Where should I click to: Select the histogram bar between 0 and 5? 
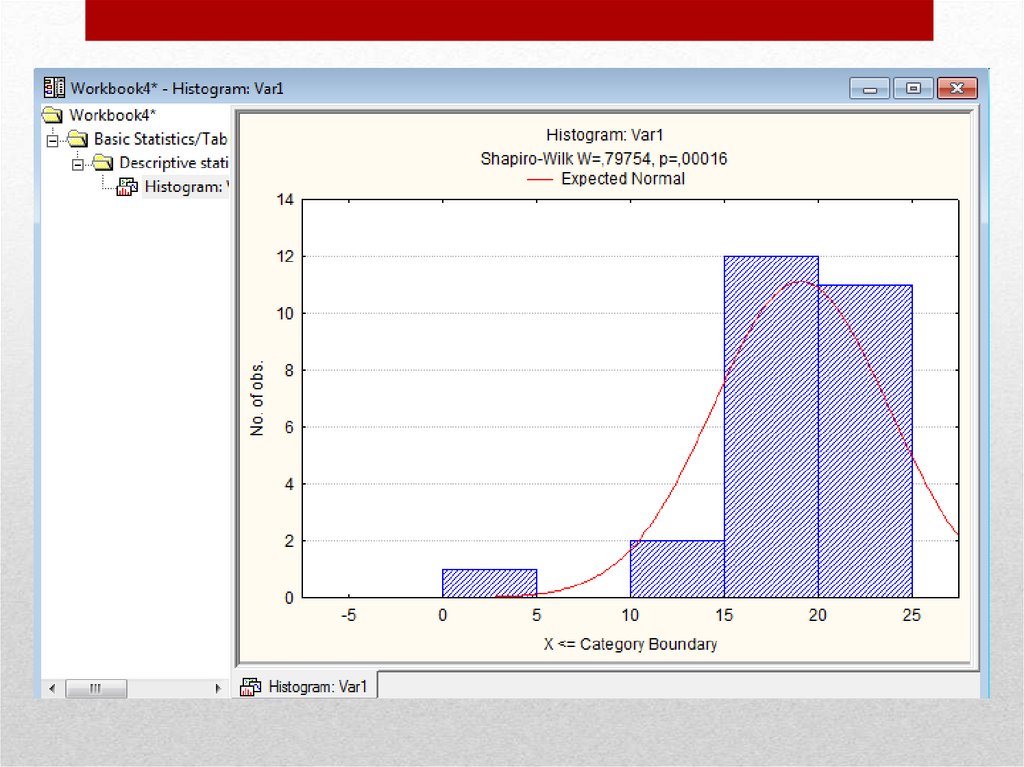(490, 583)
